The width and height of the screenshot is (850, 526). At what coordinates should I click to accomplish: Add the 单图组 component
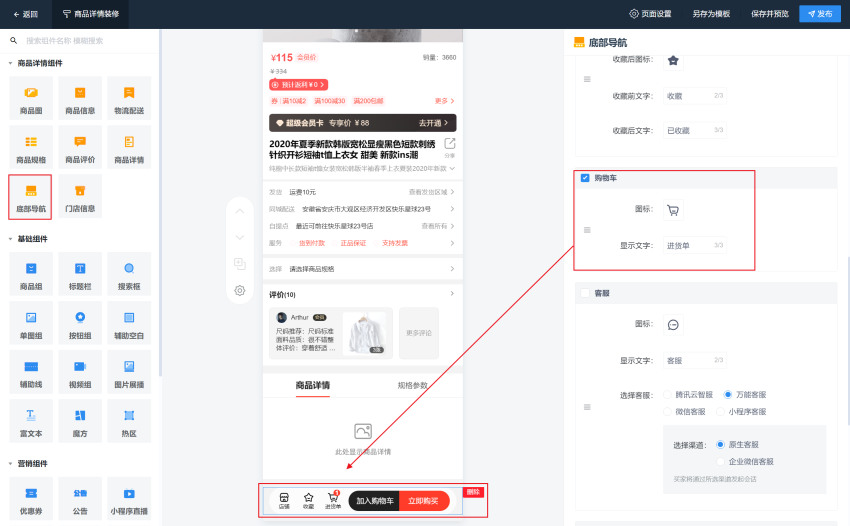[31, 323]
